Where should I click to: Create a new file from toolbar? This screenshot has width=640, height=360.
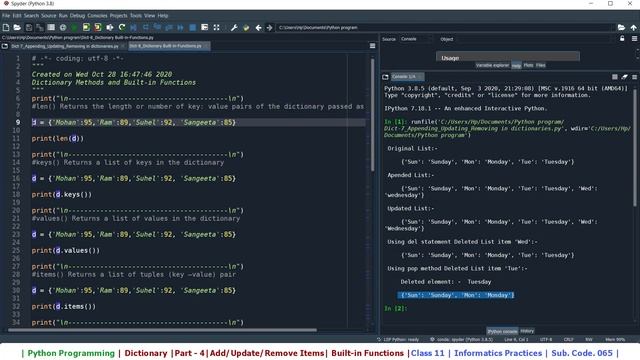(x=6, y=27)
